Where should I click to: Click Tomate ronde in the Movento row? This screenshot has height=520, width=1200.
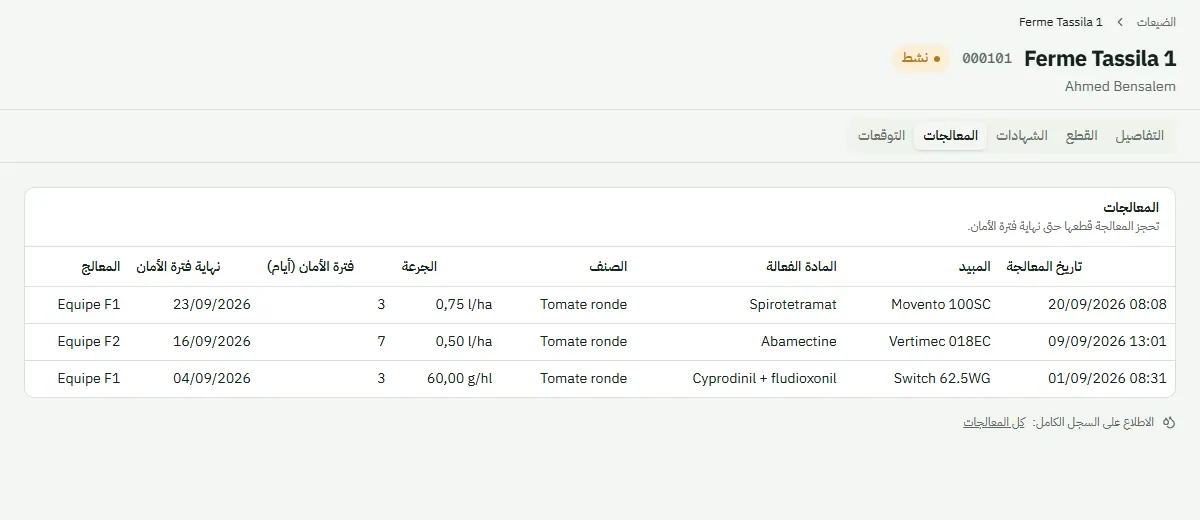tap(584, 304)
